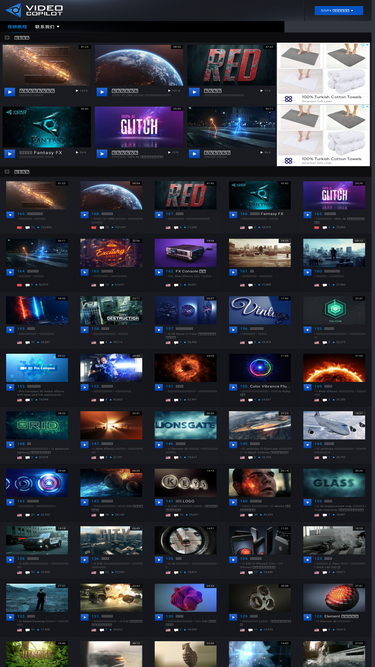Play tutorial 162 FX Console

[159, 272]
